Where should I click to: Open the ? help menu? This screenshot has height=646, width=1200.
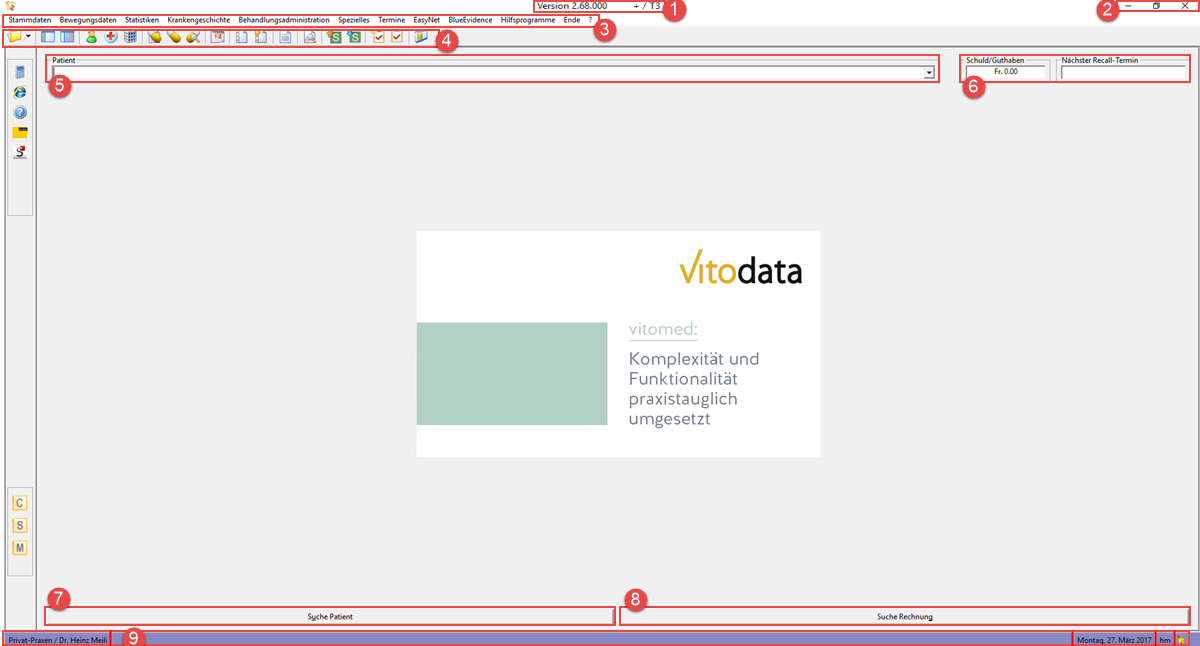click(x=590, y=20)
